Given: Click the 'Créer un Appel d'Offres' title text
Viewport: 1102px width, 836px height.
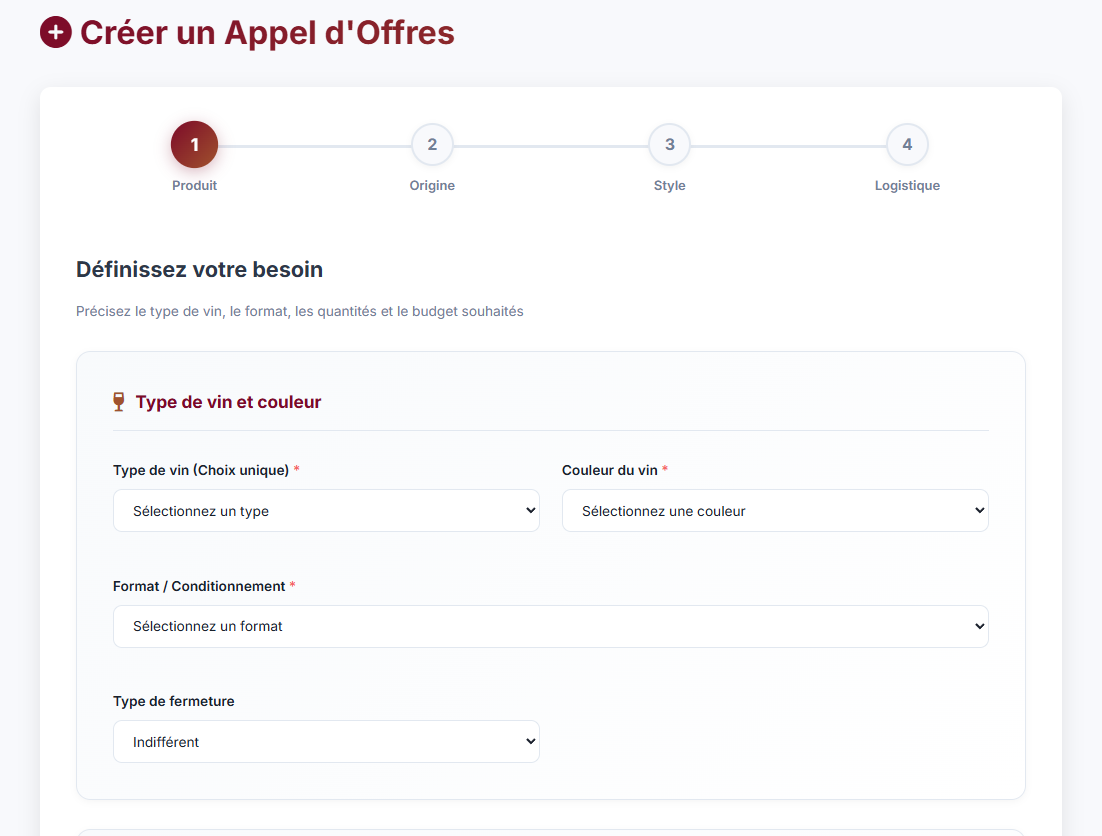Looking at the screenshot, I should (267, 33).
